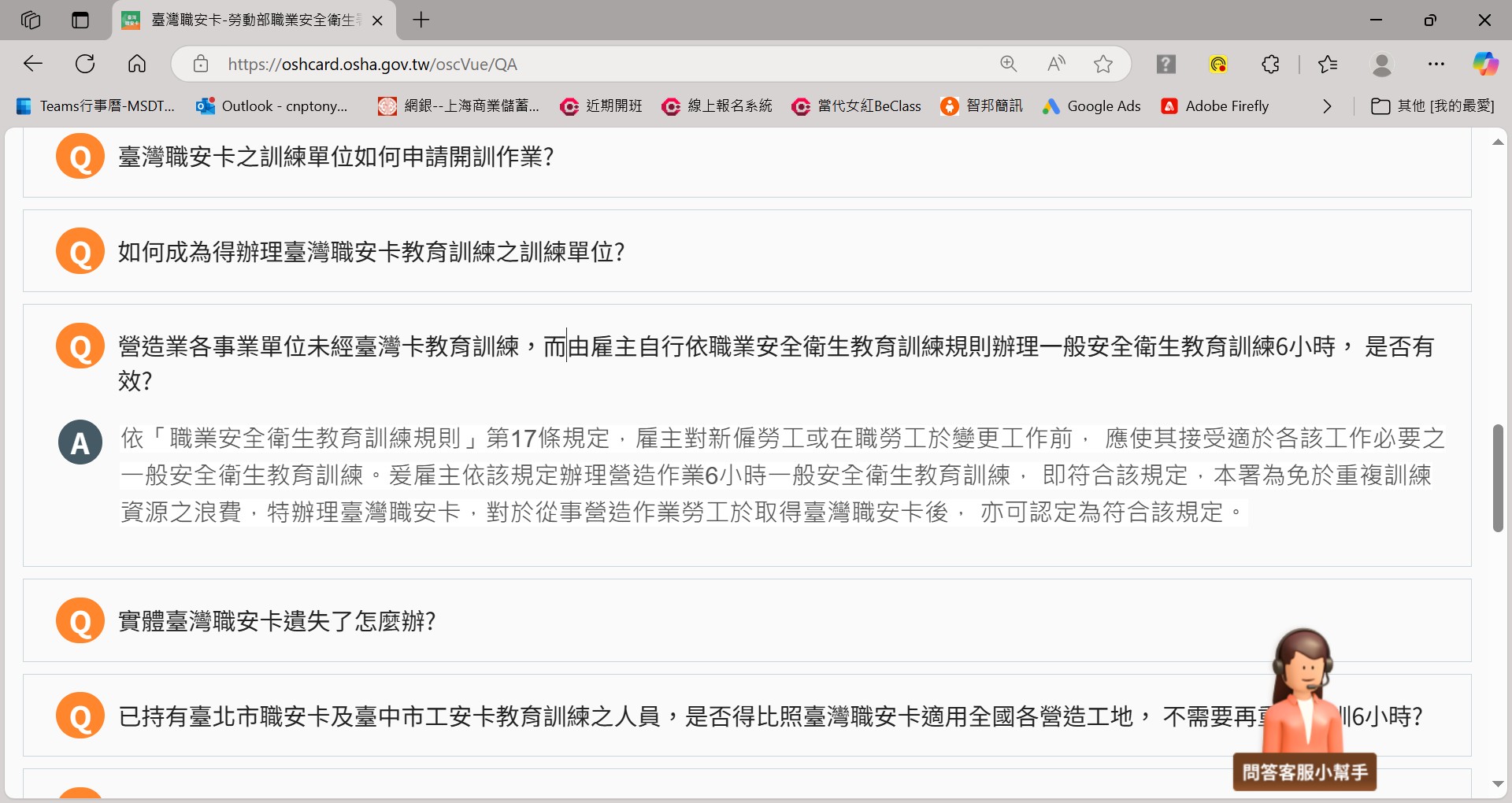Open the Copilot sidebar icon

coord(1485,64)
